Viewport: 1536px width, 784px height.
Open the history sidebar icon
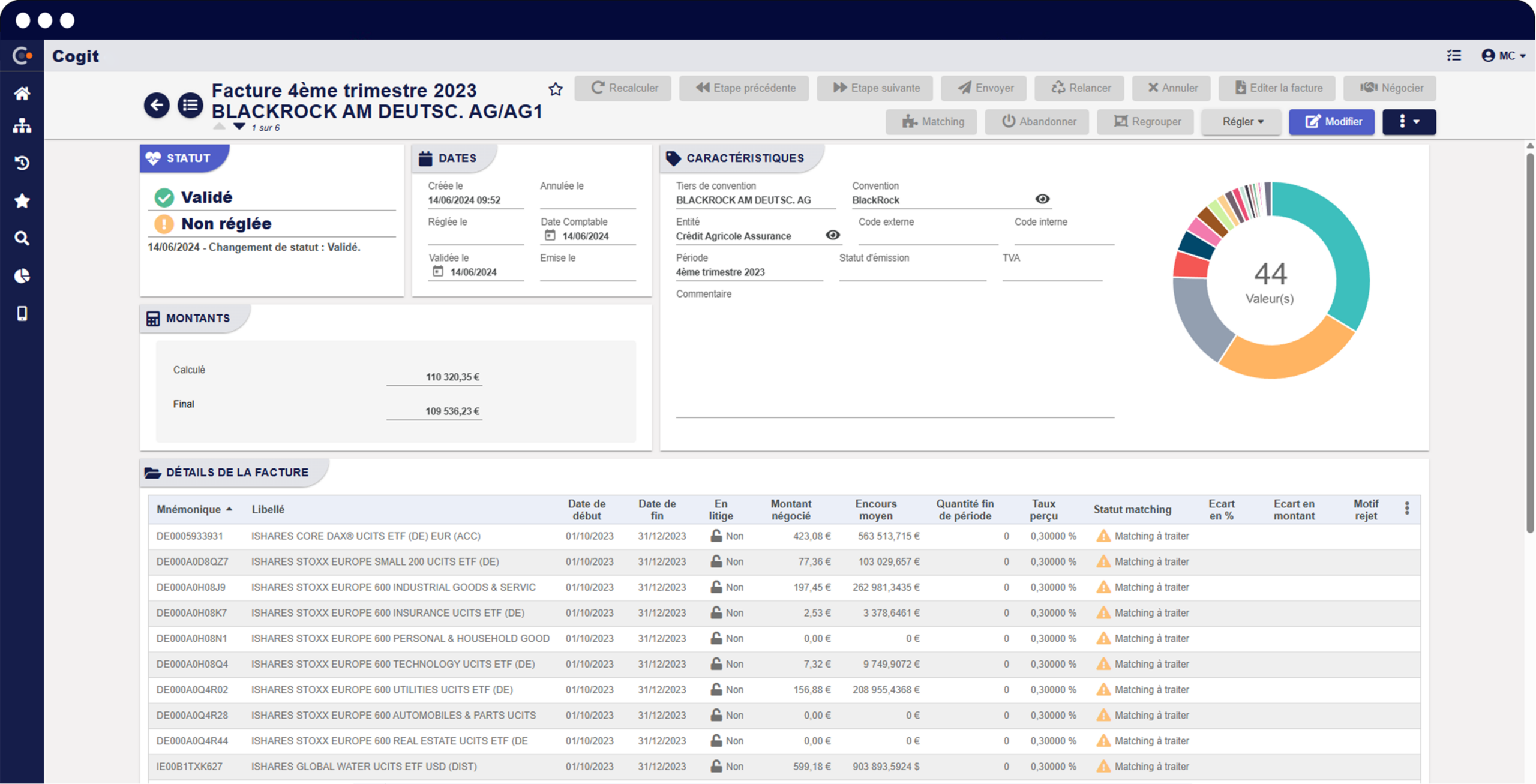[x=22, y=163]
